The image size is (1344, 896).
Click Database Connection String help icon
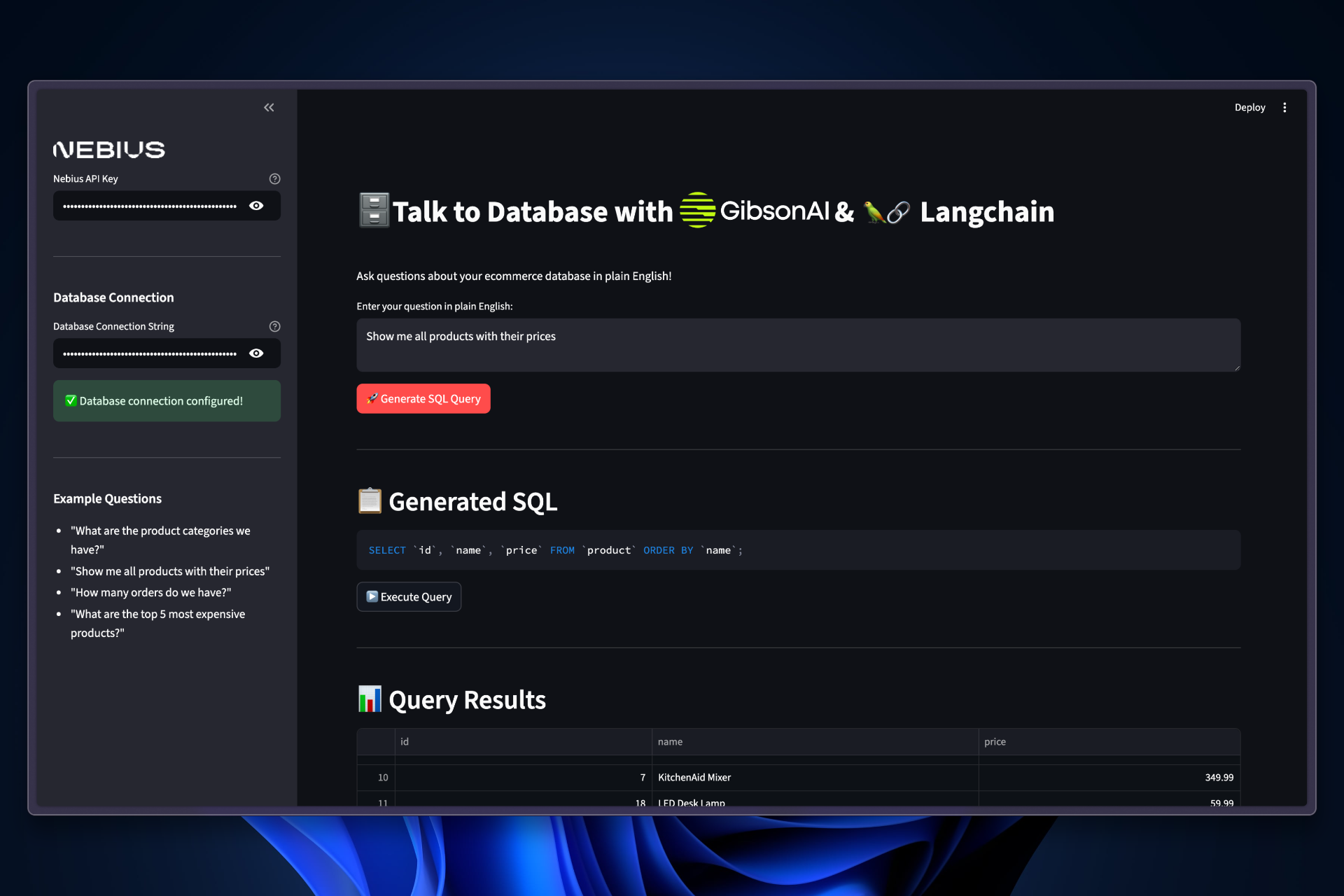[274, 326]
